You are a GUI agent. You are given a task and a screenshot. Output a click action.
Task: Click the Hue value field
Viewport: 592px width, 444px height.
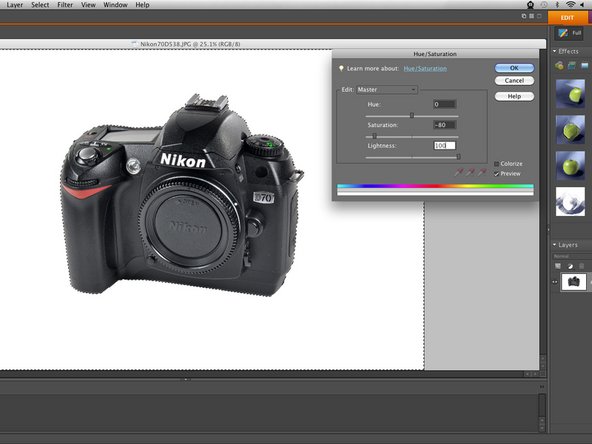tap(445, 104)
